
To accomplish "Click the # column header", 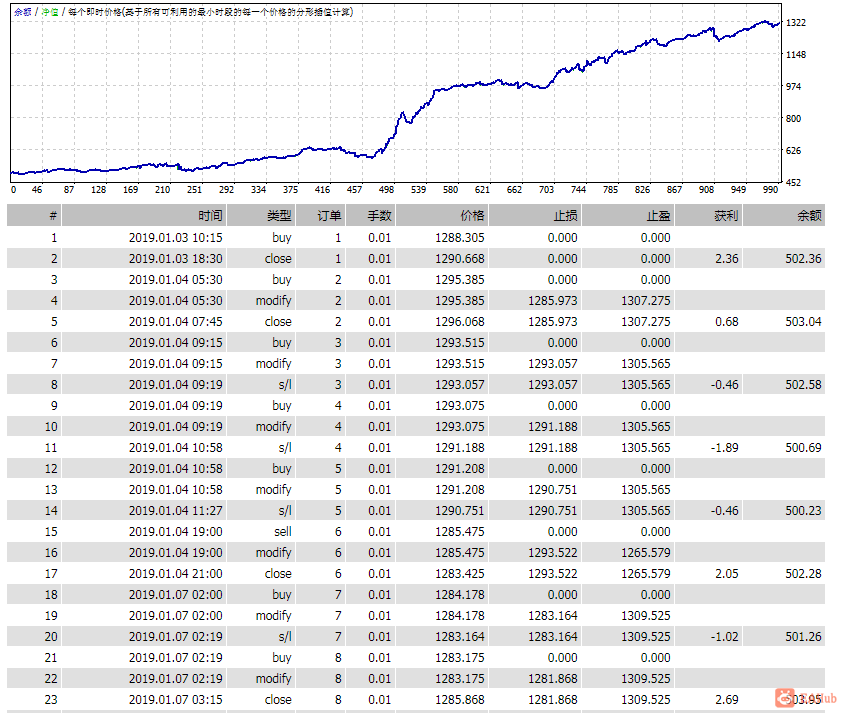I will 34,216.
